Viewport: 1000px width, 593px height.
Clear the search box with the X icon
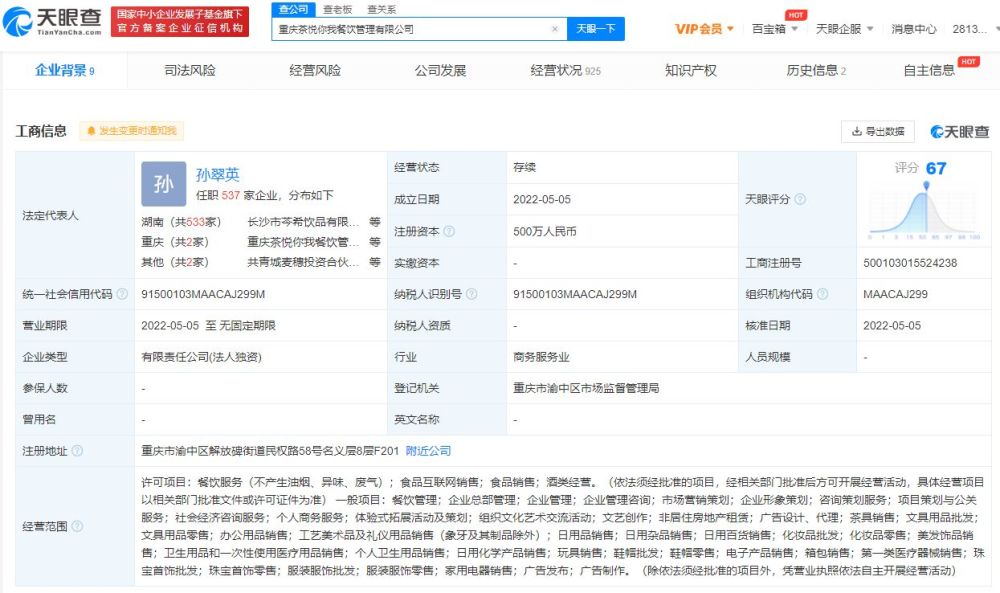click(555, 29)
